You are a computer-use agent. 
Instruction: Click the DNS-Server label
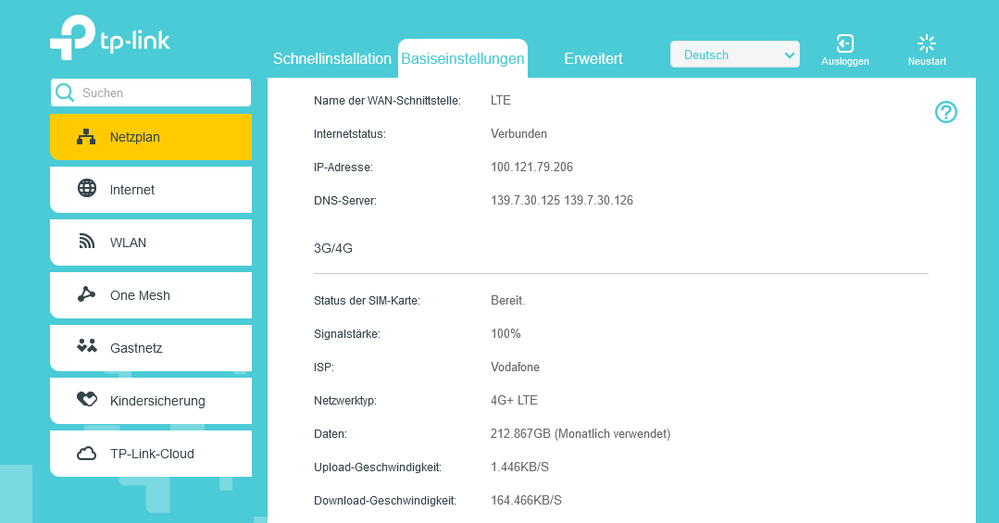click(345, 201)
